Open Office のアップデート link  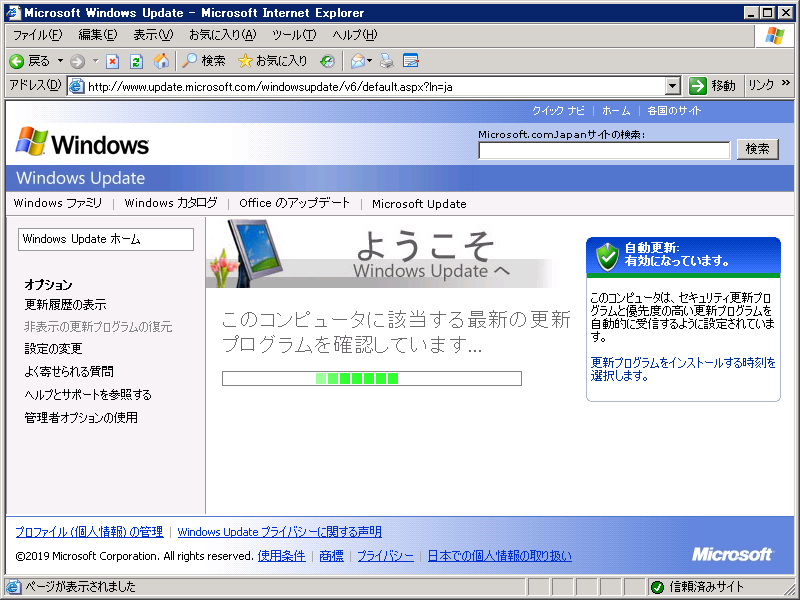coord(294,203)
